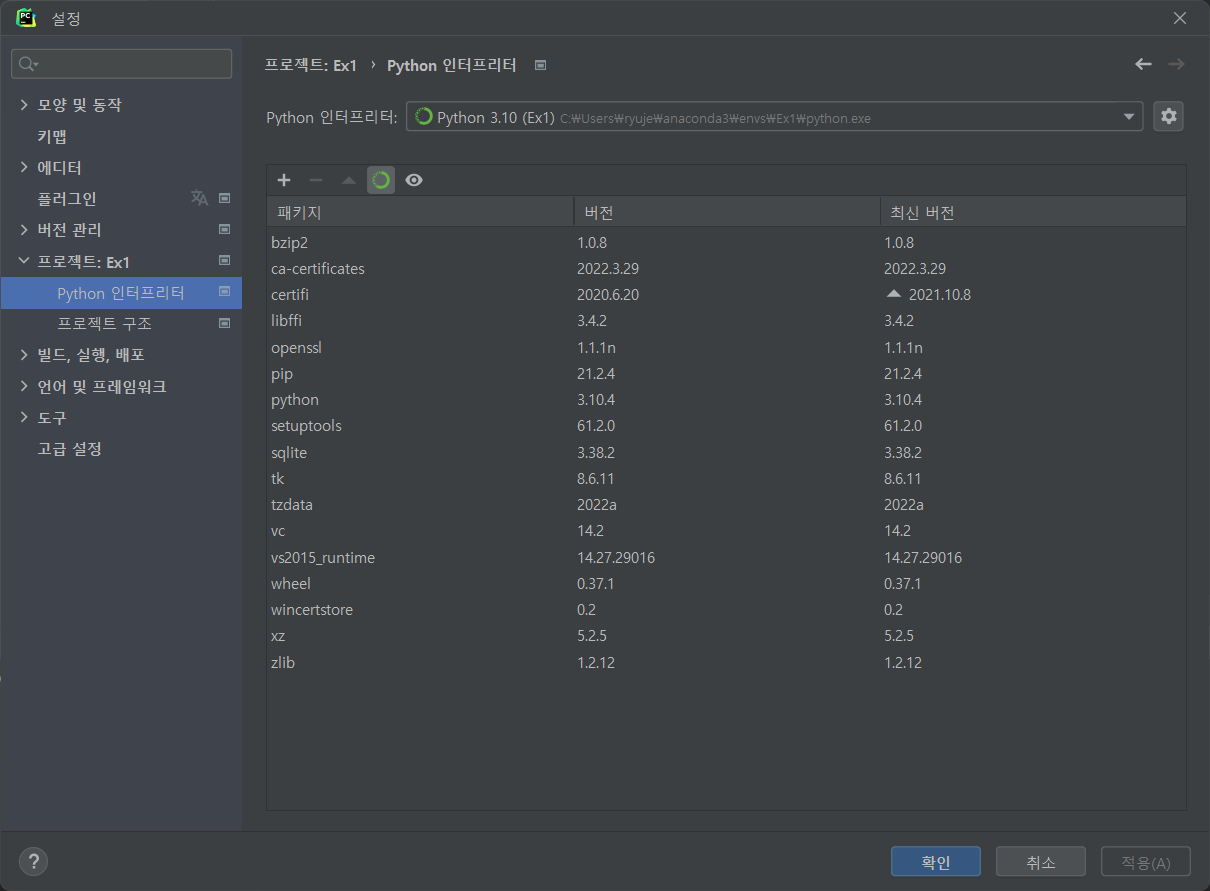Screen dimensions: 1210x891
Task: Expand the 버전 관리 section
Action: pos(24,230)
